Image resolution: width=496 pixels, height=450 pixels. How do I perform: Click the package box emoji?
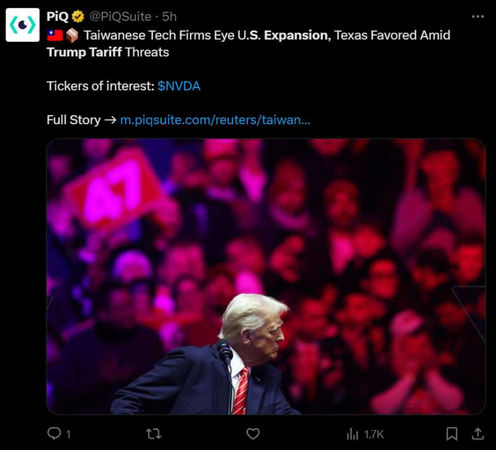72,35
